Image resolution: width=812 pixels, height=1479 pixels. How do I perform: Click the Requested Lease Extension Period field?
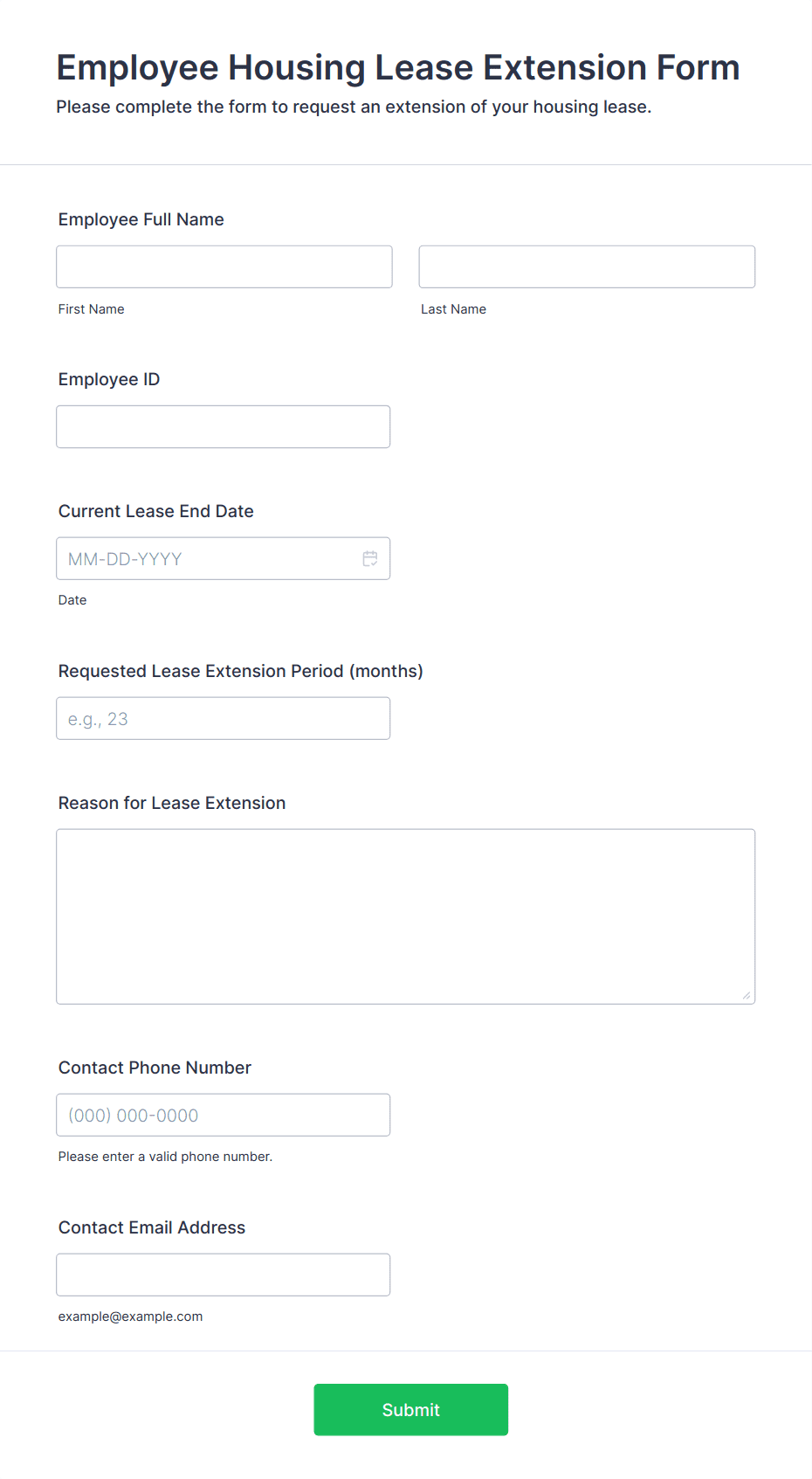[x=224, y=718]
